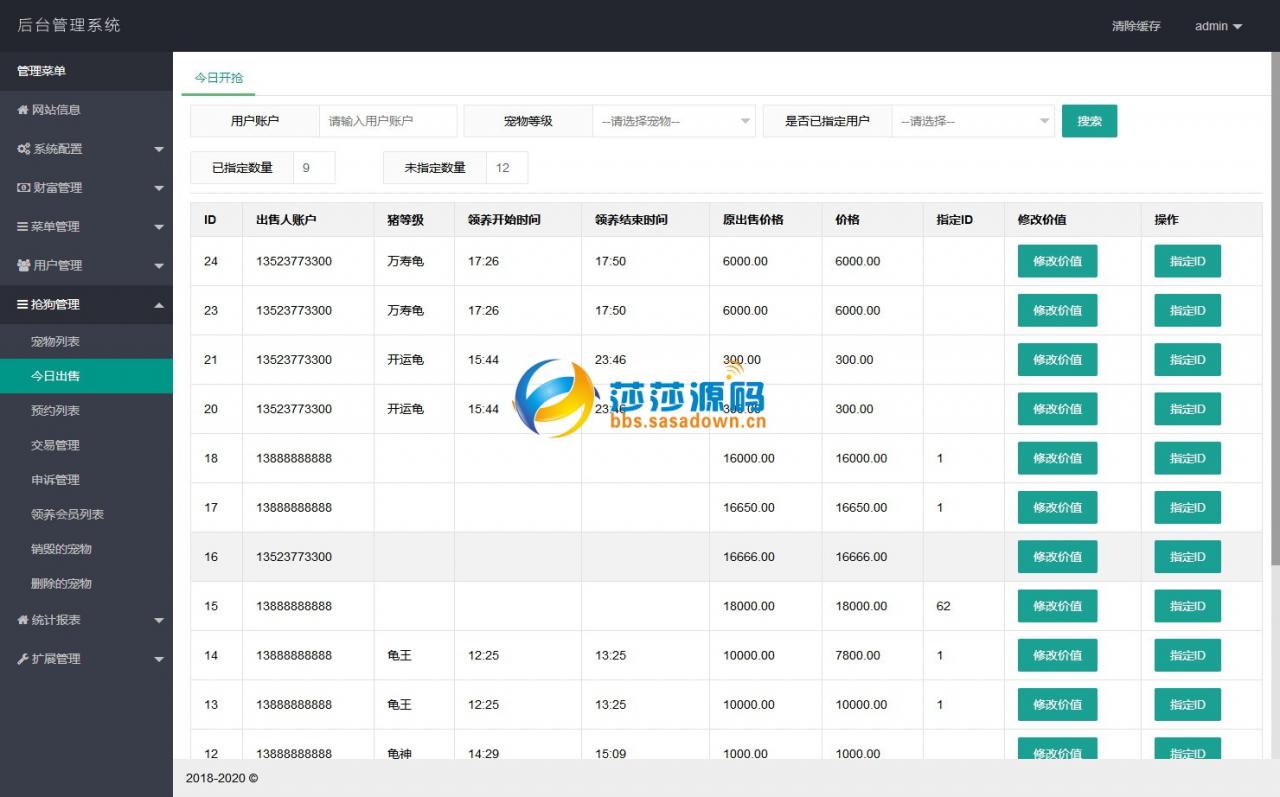Open the 宠物等级 dropdown

click(x=674, y=121)
